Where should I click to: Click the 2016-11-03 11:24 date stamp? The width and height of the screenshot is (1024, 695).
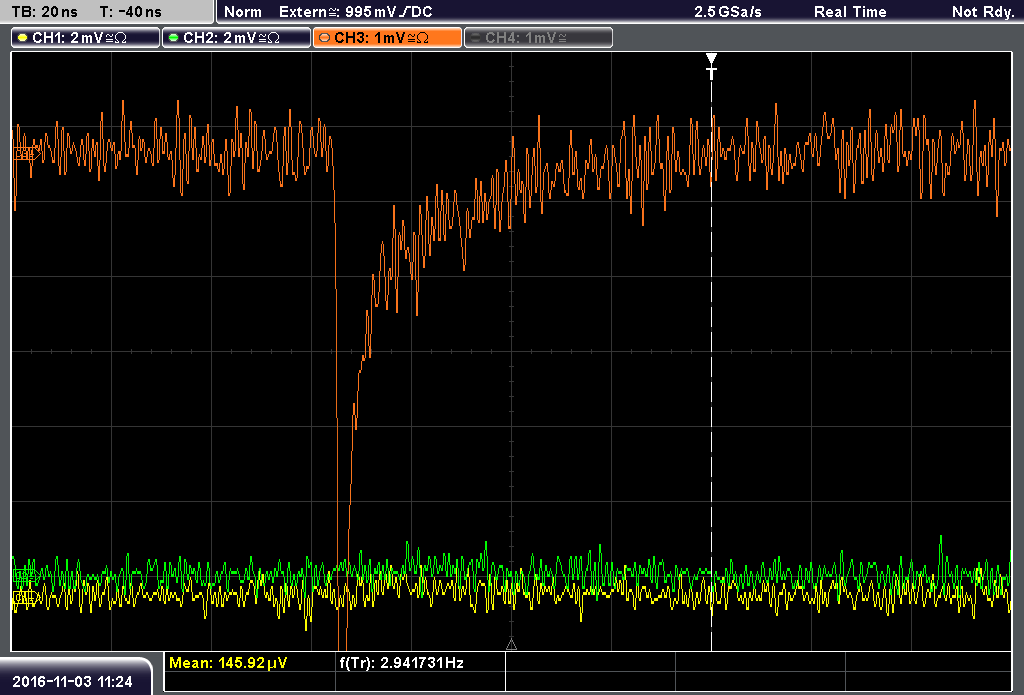pyautogui.click(x=72, y=681)
